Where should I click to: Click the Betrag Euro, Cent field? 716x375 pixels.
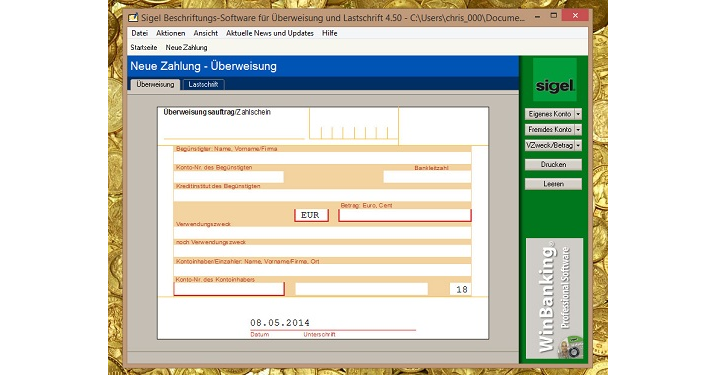pyautogui.click(x=405, y=215)
